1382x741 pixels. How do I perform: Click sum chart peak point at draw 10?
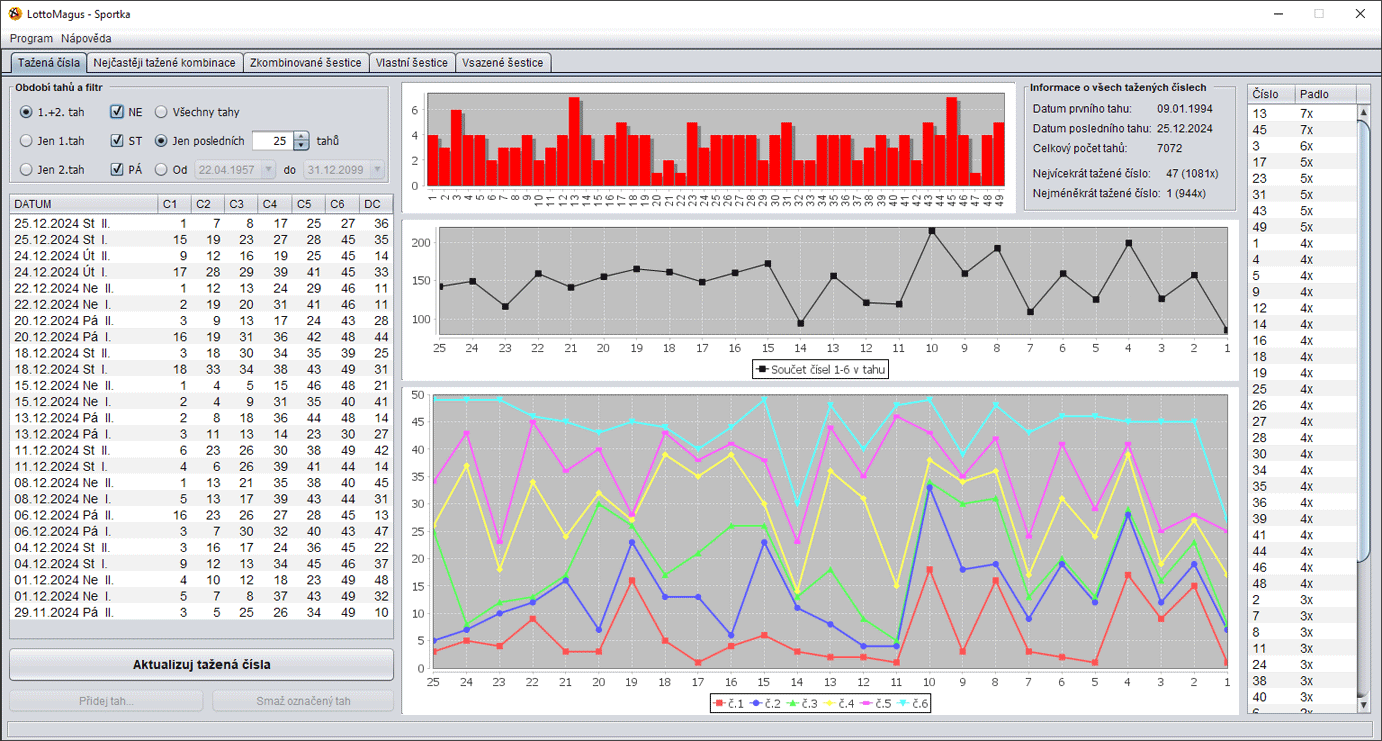932,231
